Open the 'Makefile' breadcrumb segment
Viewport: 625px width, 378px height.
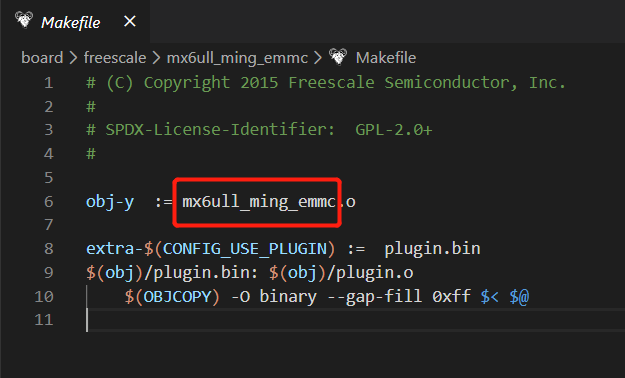(x=386, y=58)
